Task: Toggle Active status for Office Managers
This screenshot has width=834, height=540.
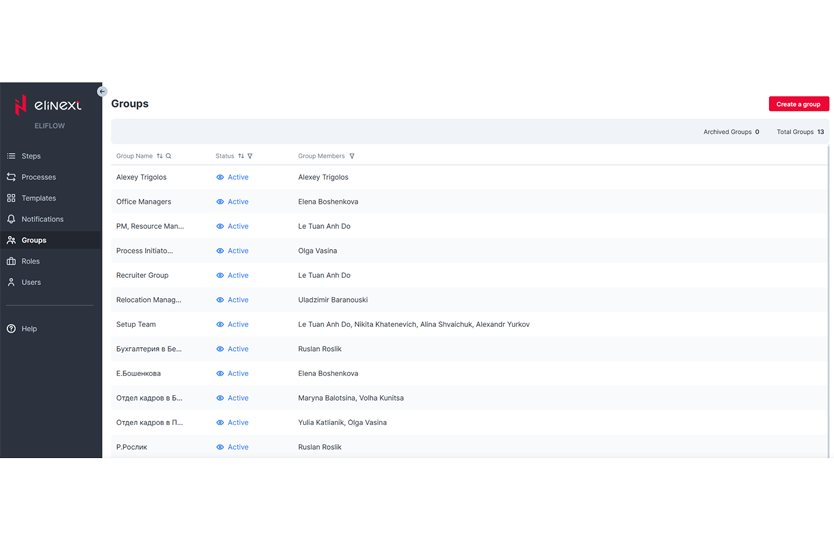Action: click(237, 202)
